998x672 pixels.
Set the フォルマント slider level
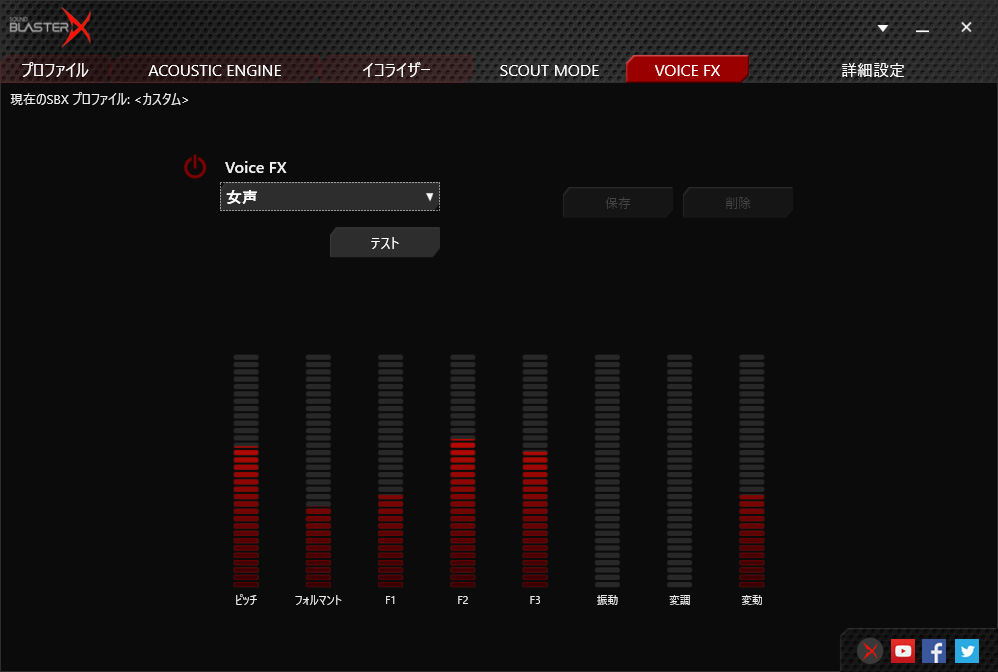coord(318,470)
